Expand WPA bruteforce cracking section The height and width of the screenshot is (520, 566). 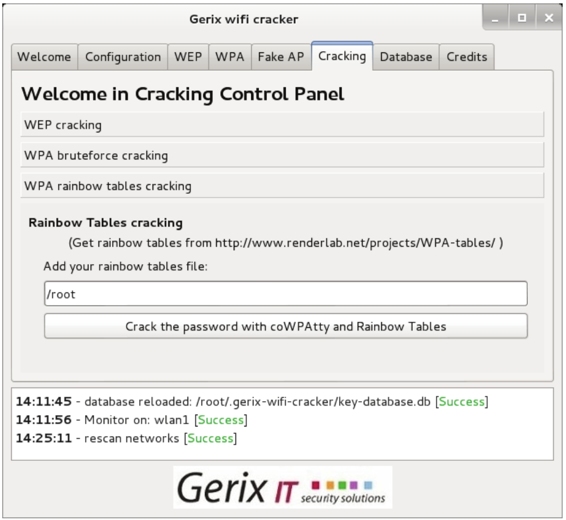tap(282, 155)
